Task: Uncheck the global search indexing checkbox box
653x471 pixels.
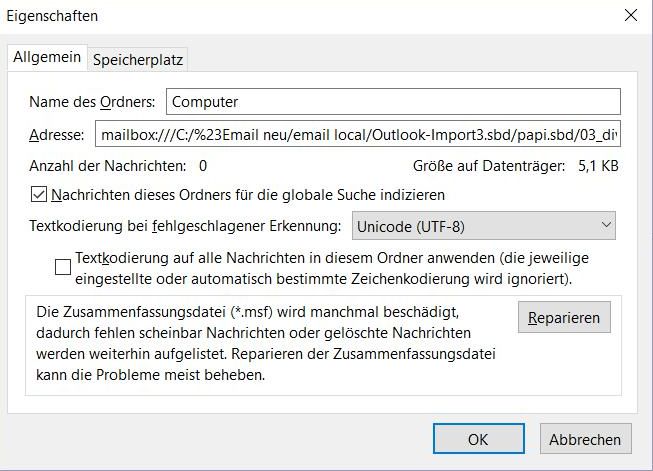Action: click(x=40, y=195)
